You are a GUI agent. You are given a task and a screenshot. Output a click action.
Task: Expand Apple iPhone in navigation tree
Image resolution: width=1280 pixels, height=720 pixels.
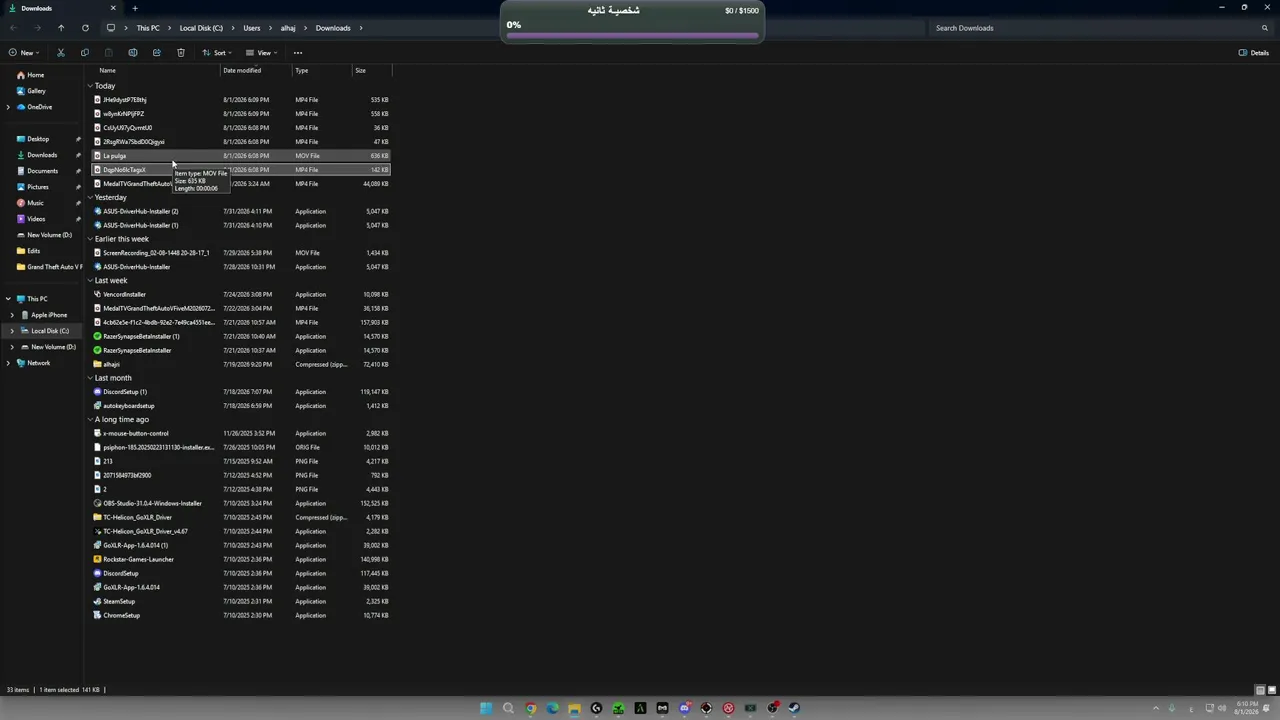[x=12, y=315]
